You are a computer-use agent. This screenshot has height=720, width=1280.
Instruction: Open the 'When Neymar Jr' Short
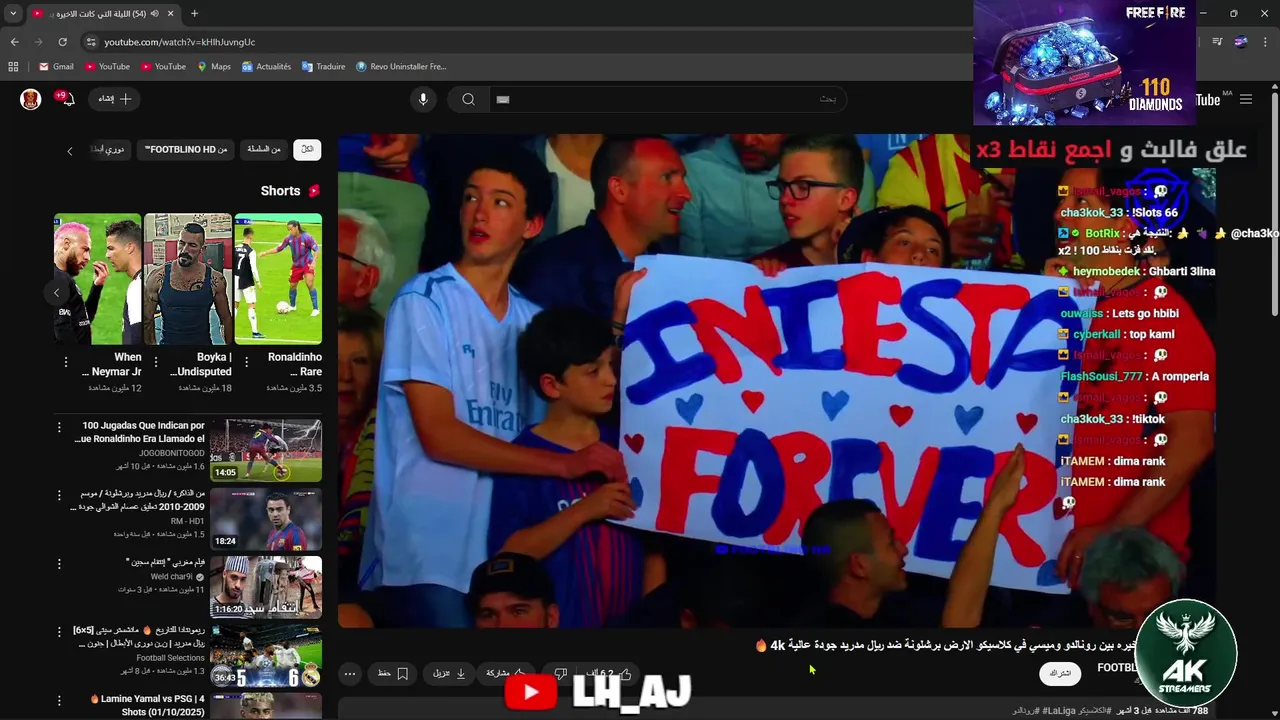pos(98,279)
